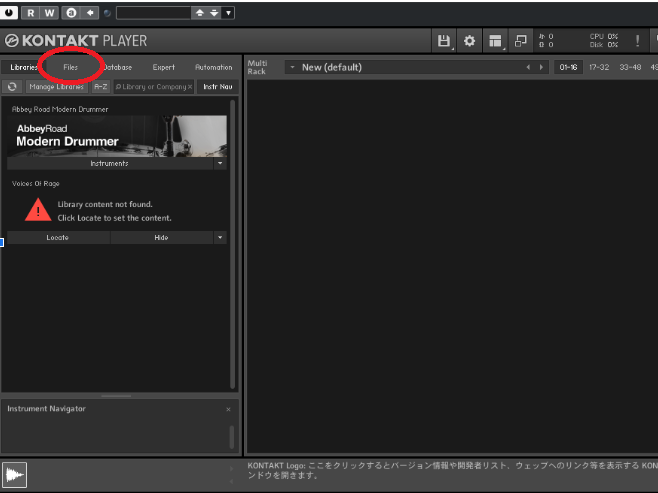Click the Abbey Road Modern Drummer title text
The width and height of the screenshot is (658, 493).
click(60, 109)
